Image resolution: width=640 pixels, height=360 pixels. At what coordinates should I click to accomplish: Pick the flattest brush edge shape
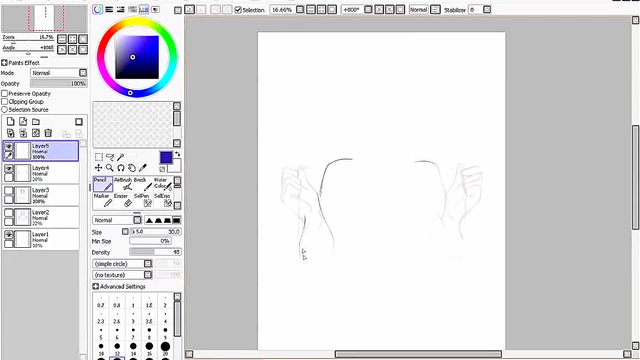point(176,220)
